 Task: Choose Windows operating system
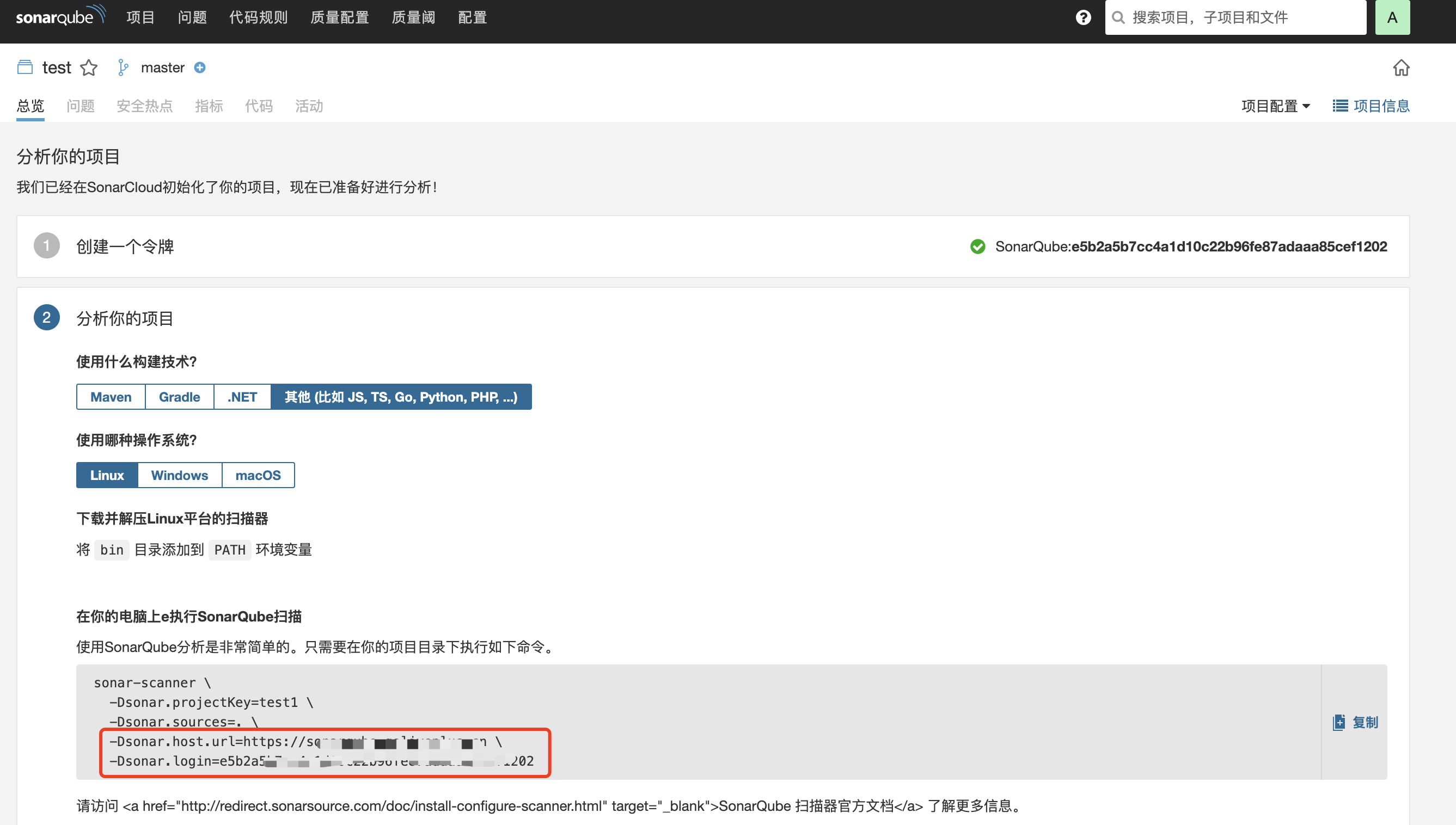coord(179,475)
